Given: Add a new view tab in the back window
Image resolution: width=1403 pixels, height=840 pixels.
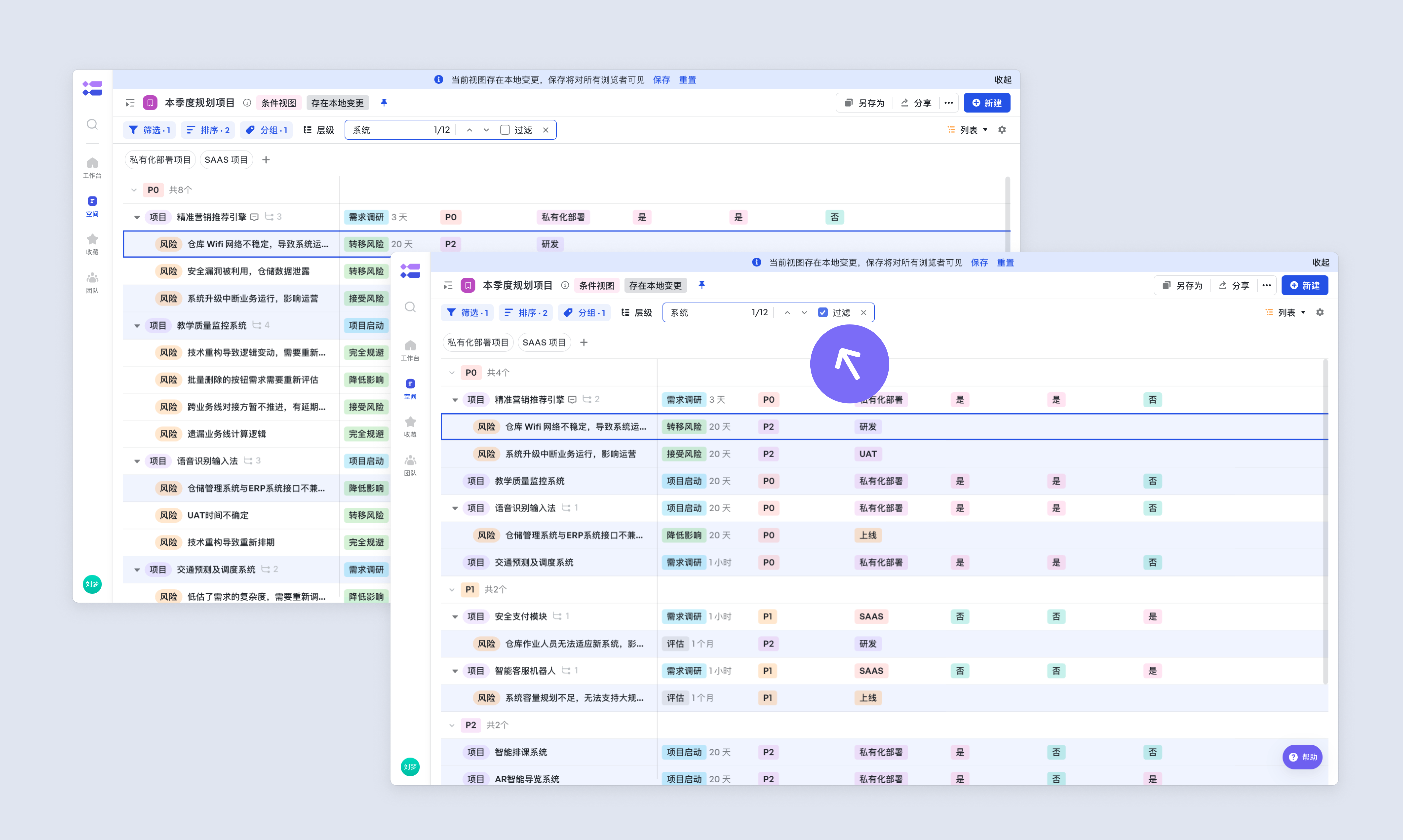Looking at the screenshot, I should coord(266,160).
